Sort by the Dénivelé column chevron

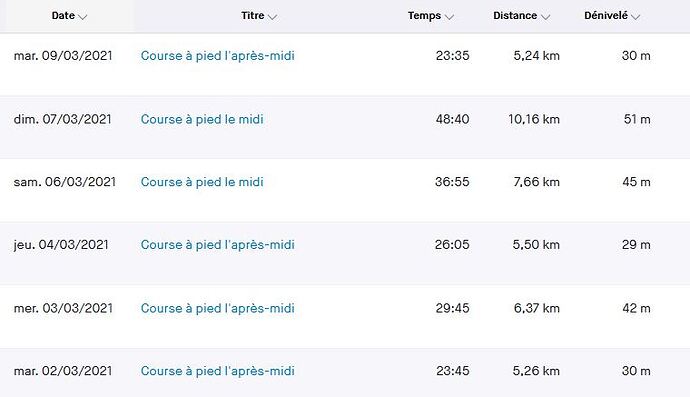point(635,17)
